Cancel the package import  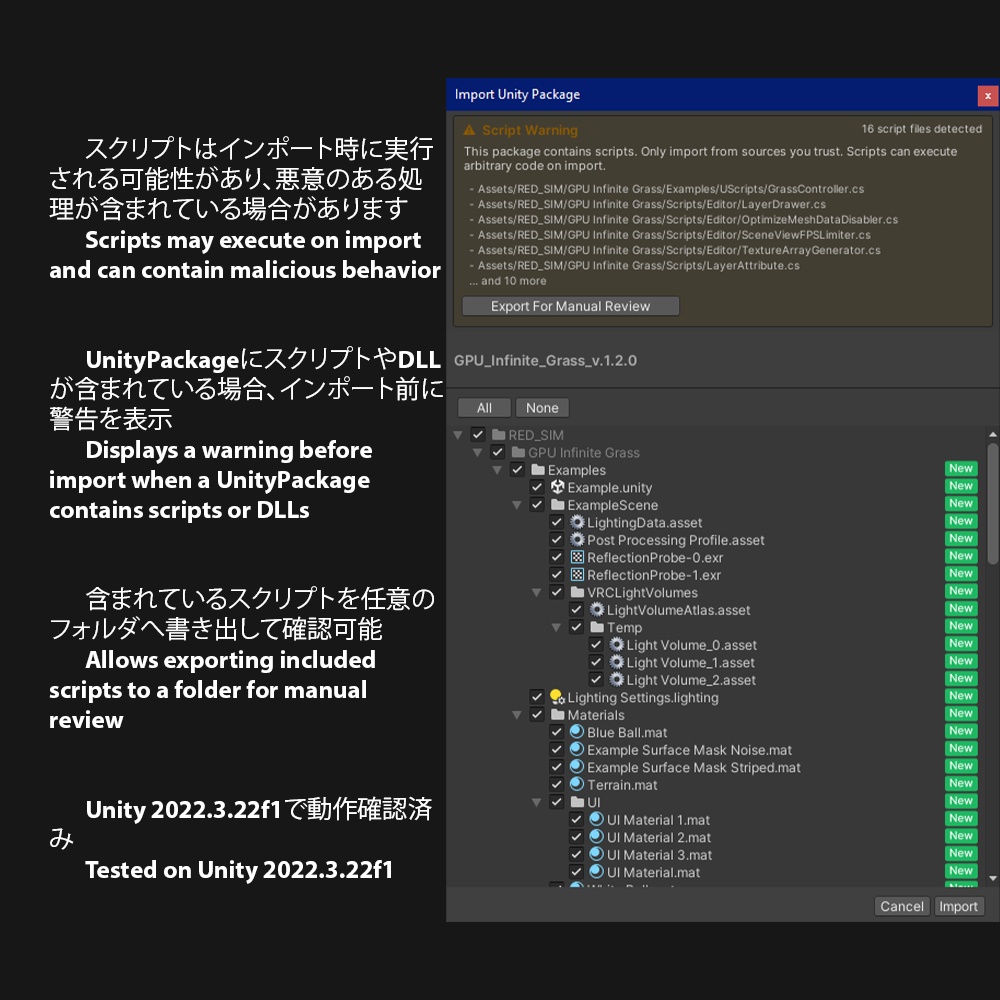(902, 906)
